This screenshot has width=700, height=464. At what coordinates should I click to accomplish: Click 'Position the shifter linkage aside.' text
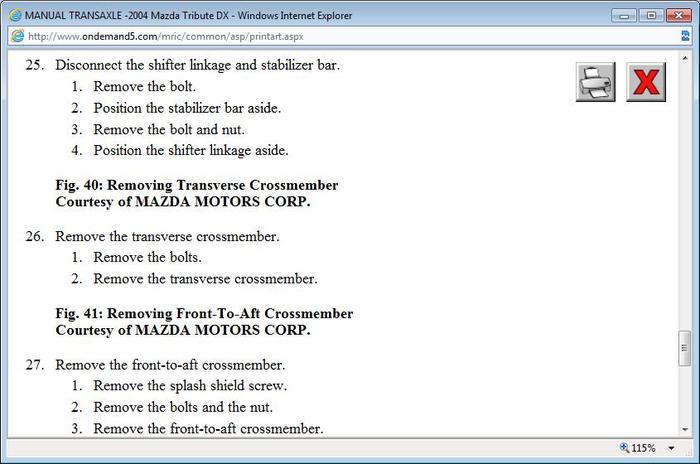pyautogui.click(x=191, y=150)
